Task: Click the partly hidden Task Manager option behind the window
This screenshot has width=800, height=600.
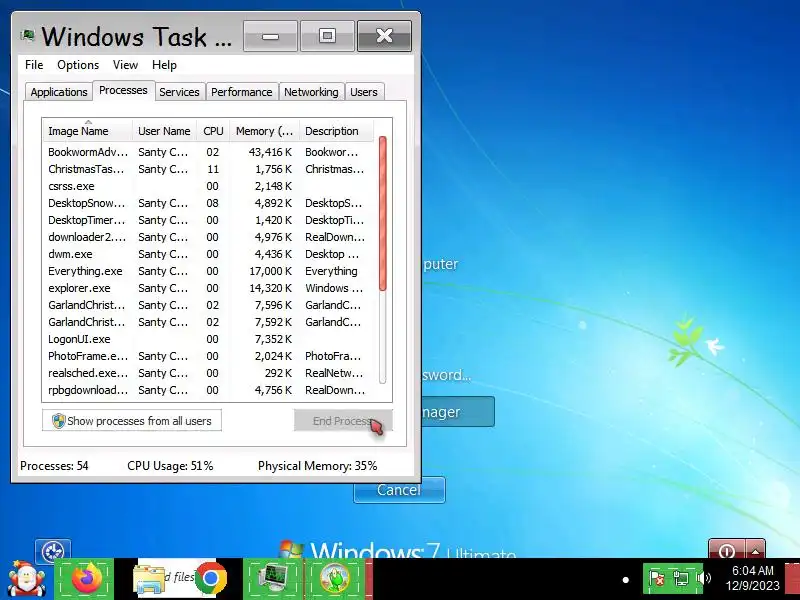Action: coord(458,412)
